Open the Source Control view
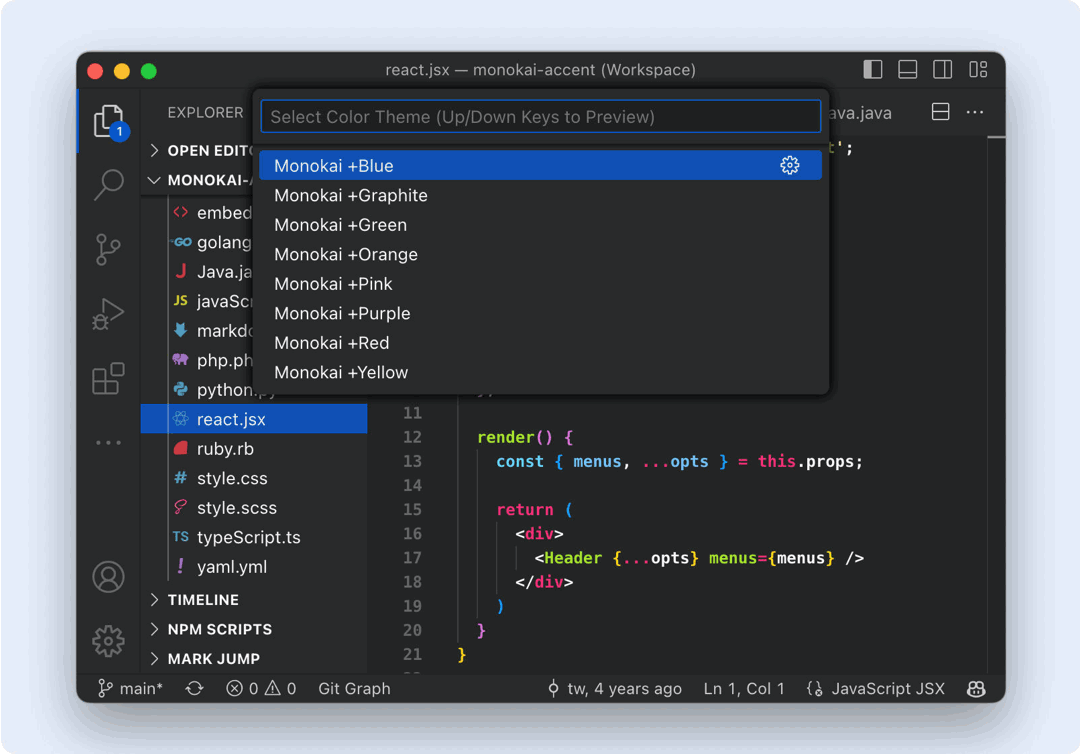The width and height of the screenshot is (1080, 754). [x=108, y=249]
